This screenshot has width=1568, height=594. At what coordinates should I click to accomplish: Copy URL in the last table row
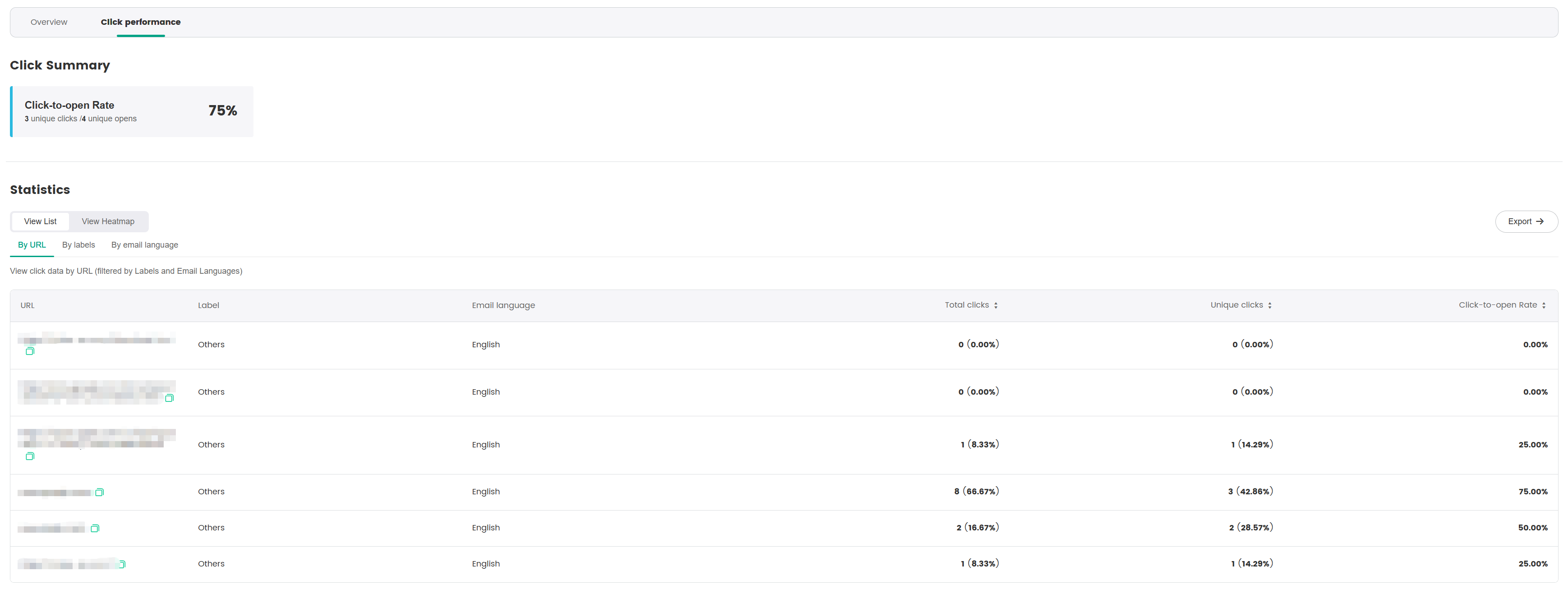click(122, 564)
